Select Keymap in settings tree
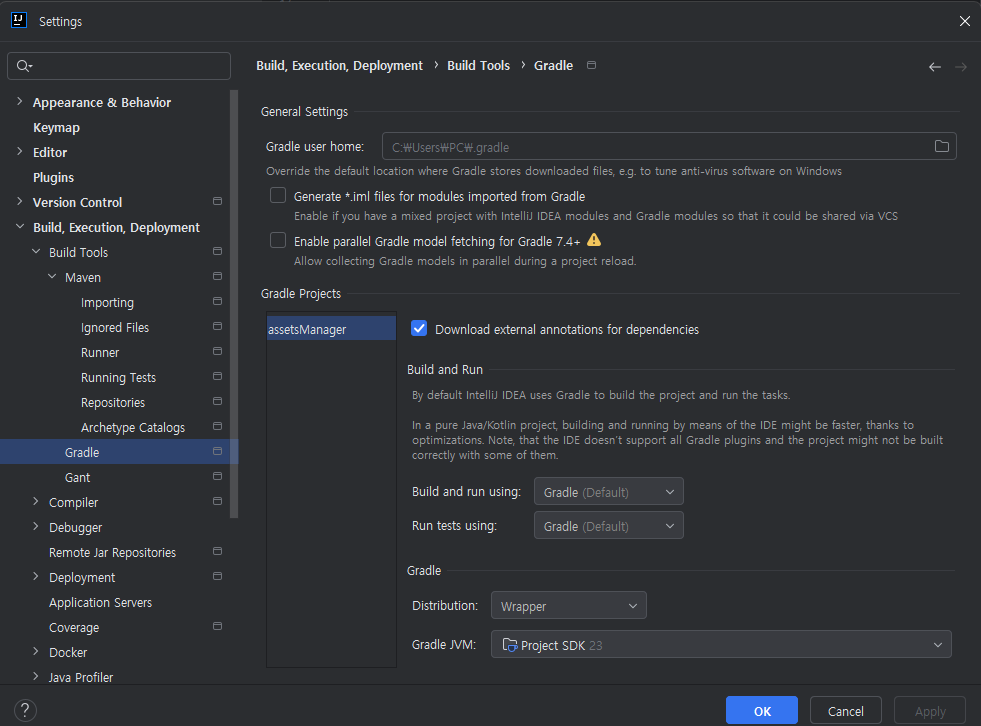 56,127
